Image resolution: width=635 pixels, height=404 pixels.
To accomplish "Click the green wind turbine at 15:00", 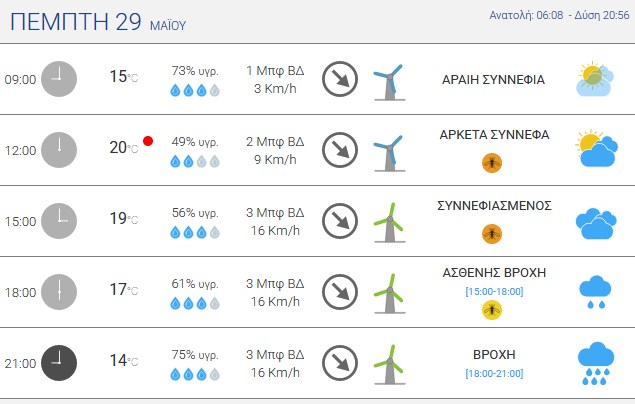I will [x=389, y=223].
